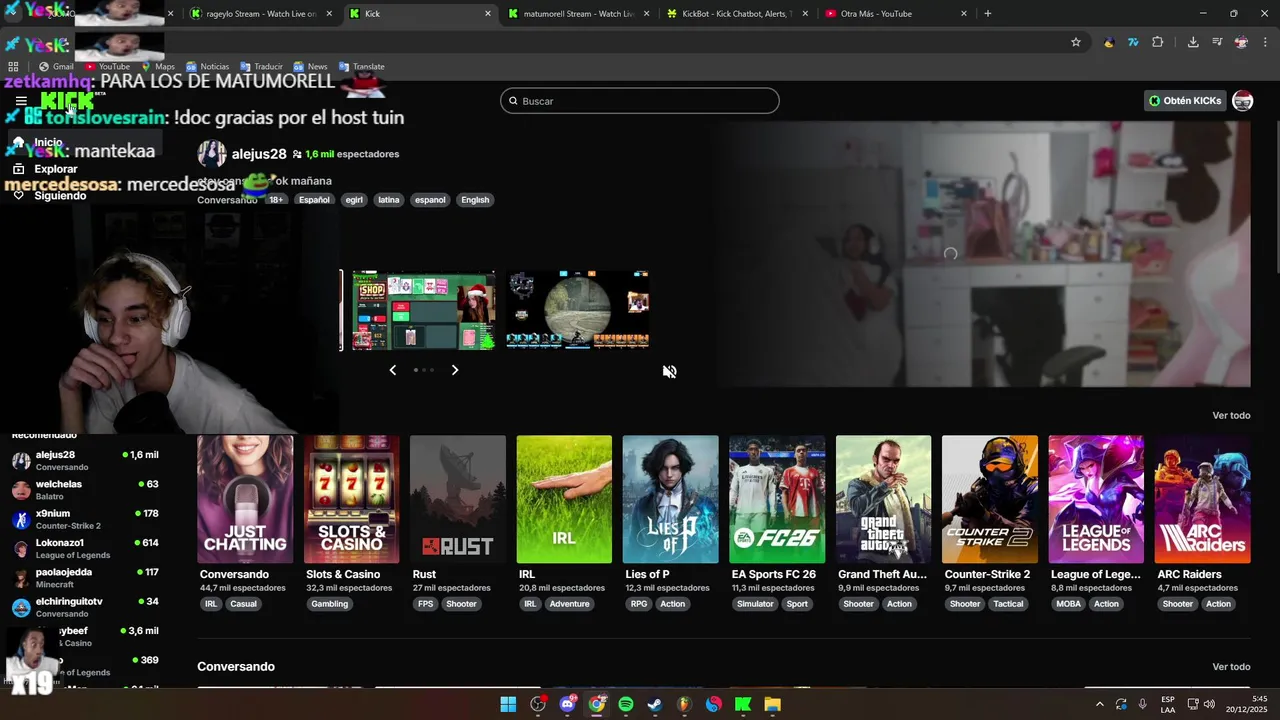The height and width of the screenshot is (720, 1280).
Task: Launch Discord from the taskbar
Action: click(x=568, y=704)
